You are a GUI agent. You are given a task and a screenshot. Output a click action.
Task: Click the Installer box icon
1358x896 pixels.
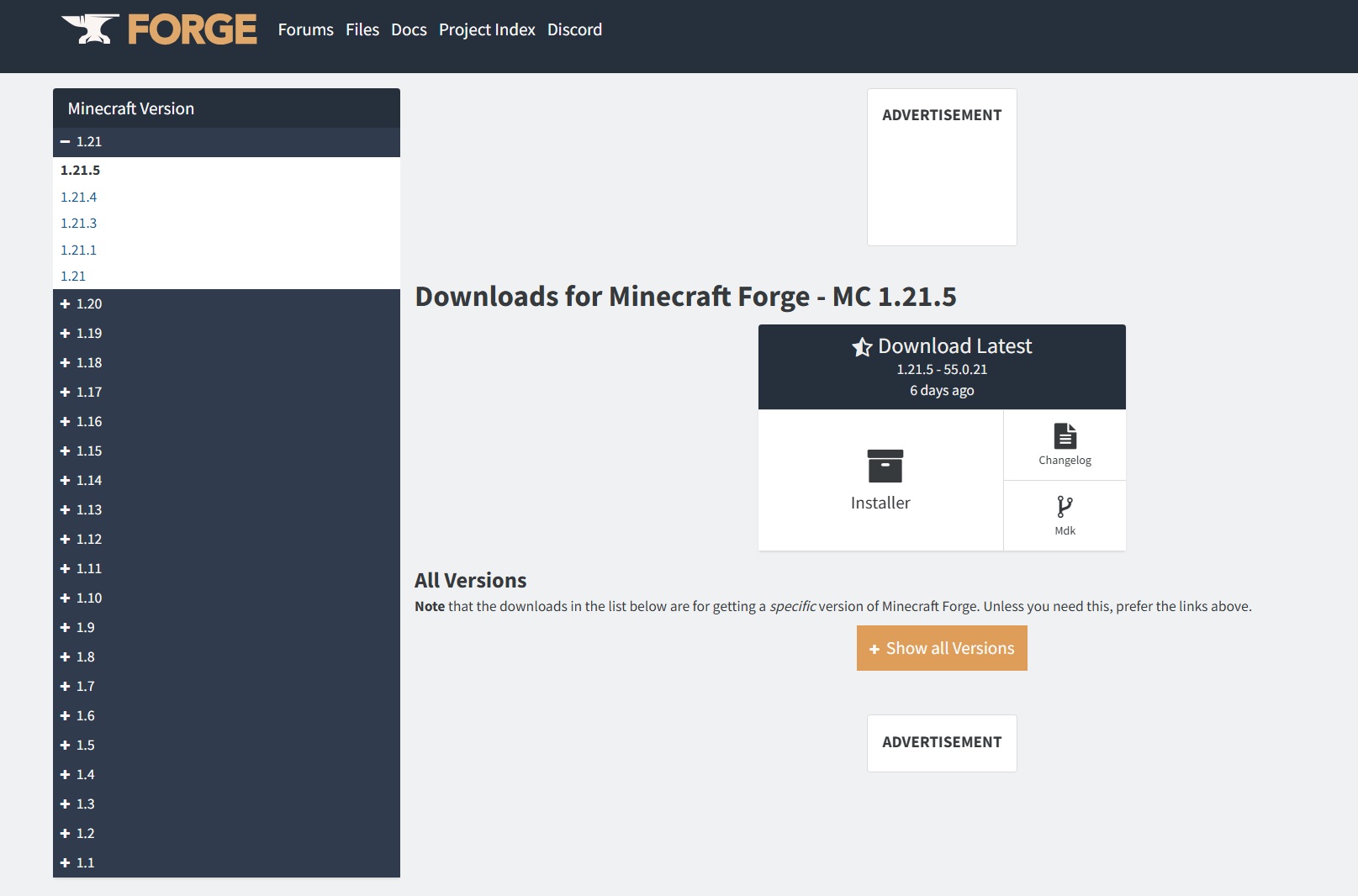tap(885, 466)
